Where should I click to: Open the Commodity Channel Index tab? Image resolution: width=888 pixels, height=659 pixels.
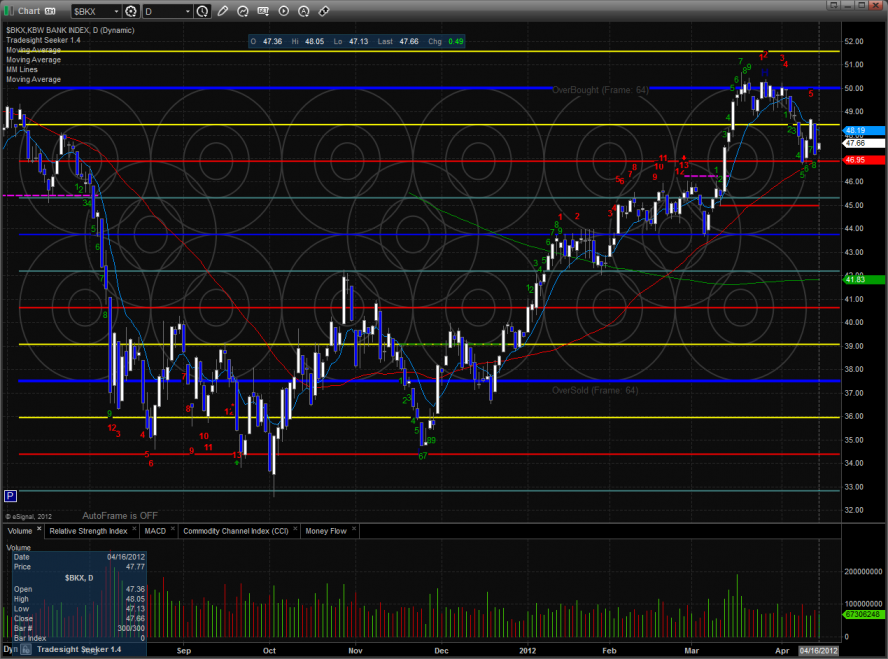236,531
